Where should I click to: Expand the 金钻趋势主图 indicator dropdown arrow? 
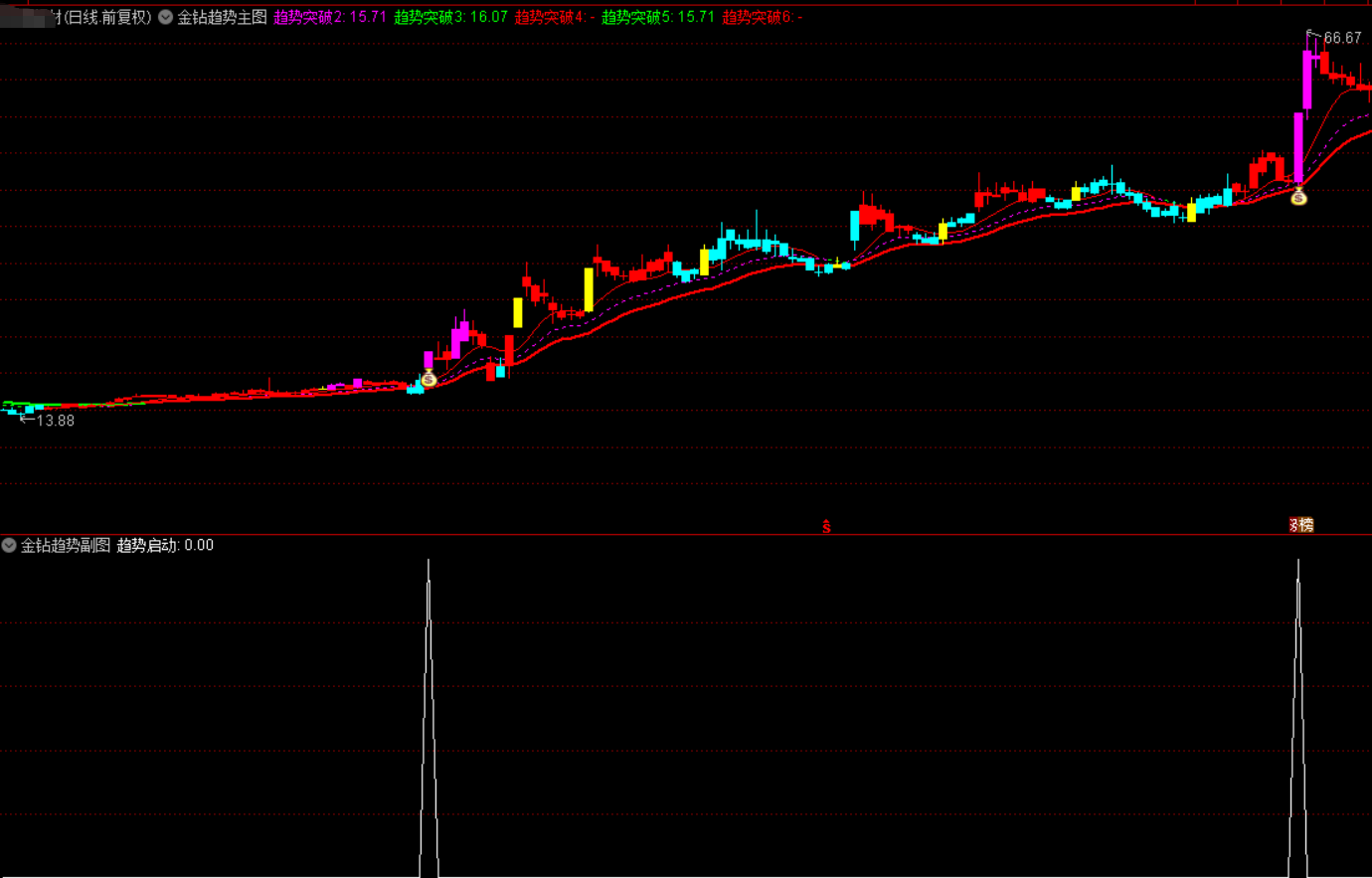click(x=165, y=17)
